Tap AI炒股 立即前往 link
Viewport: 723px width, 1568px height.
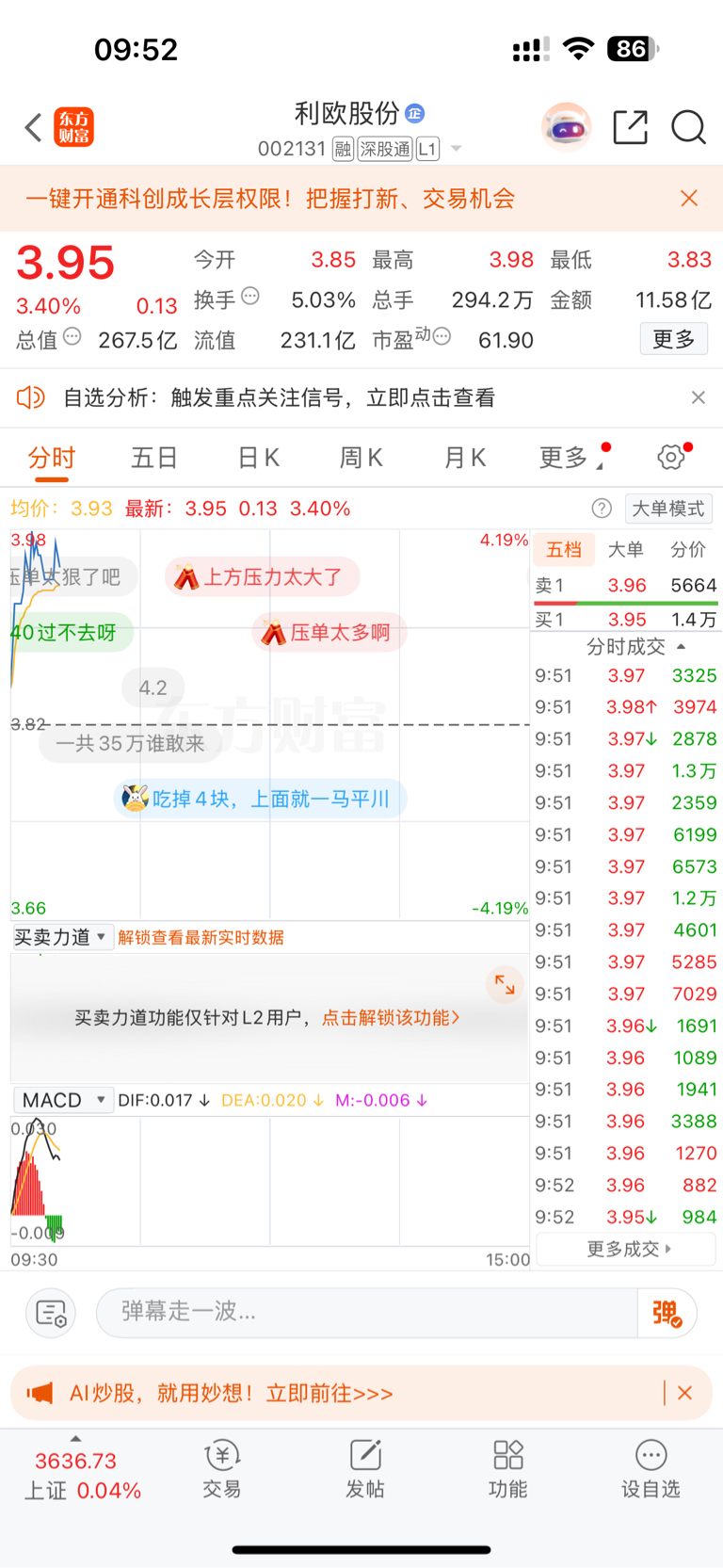232,1393
